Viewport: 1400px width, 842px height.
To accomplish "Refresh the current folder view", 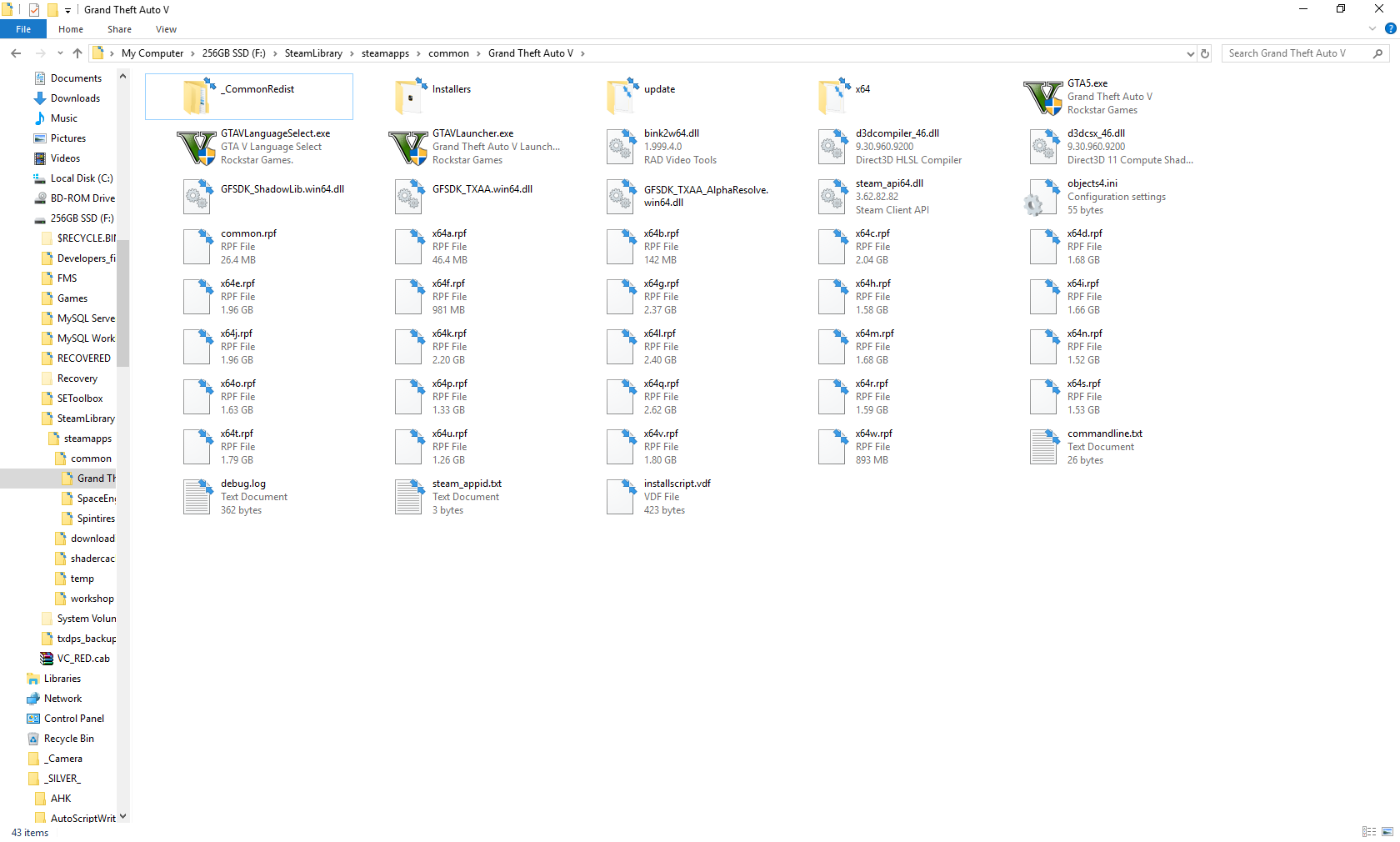I will pyautogui.click(x=1204, y=53).
